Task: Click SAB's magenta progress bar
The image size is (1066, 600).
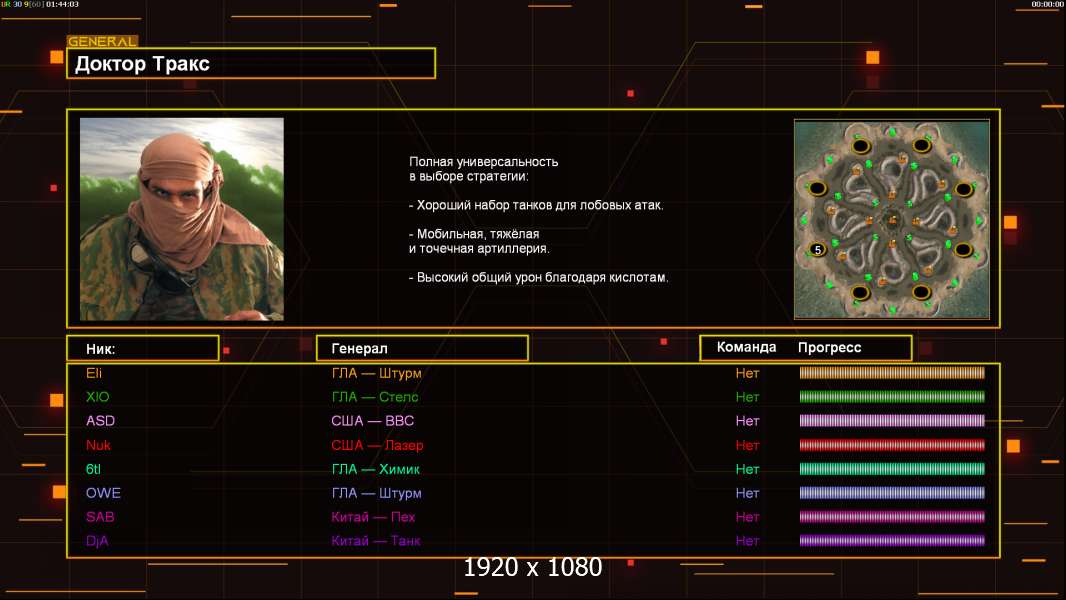Action: 892,517
